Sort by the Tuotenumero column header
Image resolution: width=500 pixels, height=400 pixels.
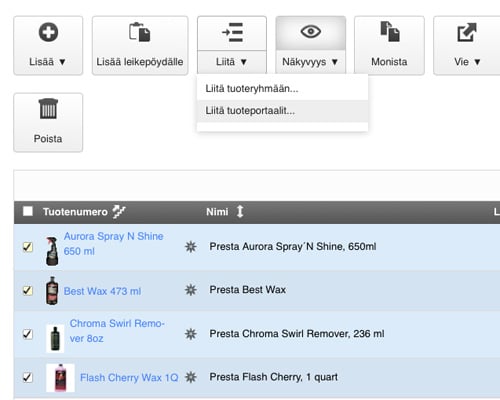point(75,212)
